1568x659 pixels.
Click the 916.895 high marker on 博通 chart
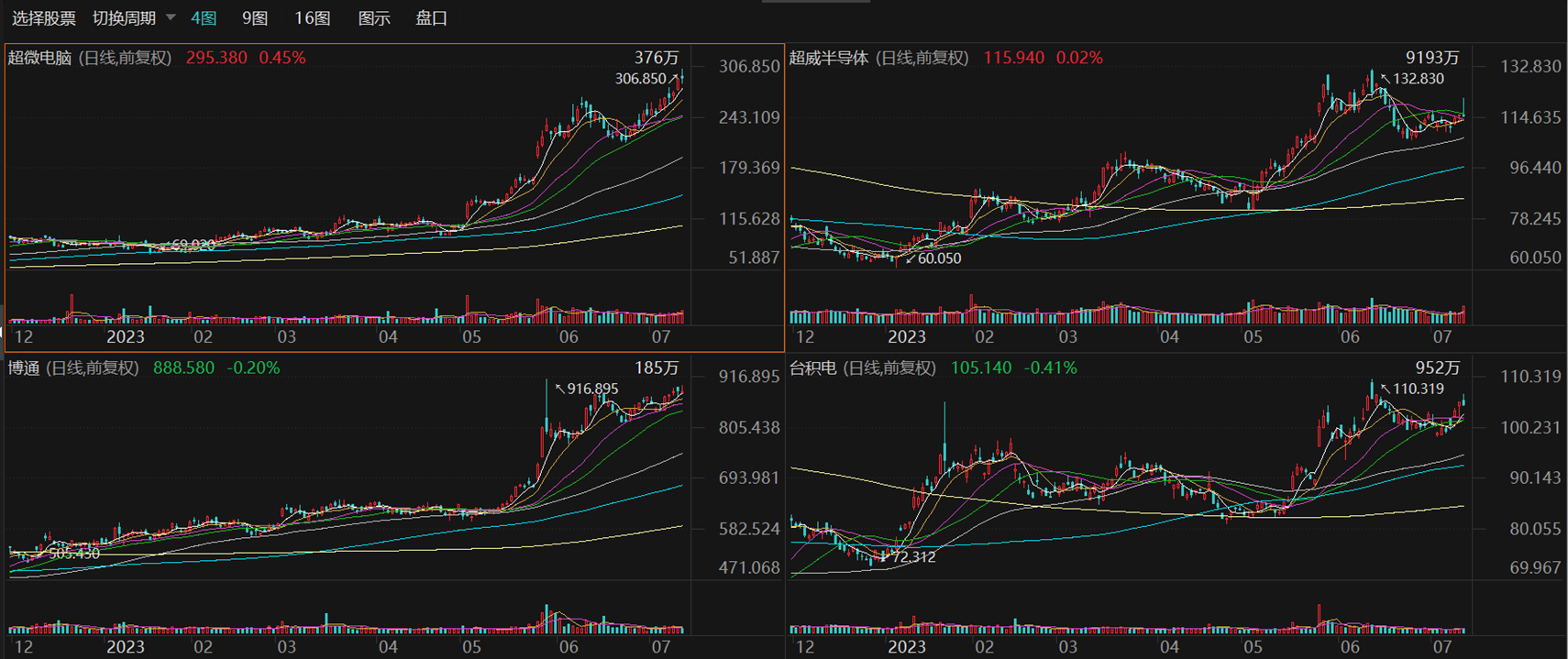click(592, 389)
